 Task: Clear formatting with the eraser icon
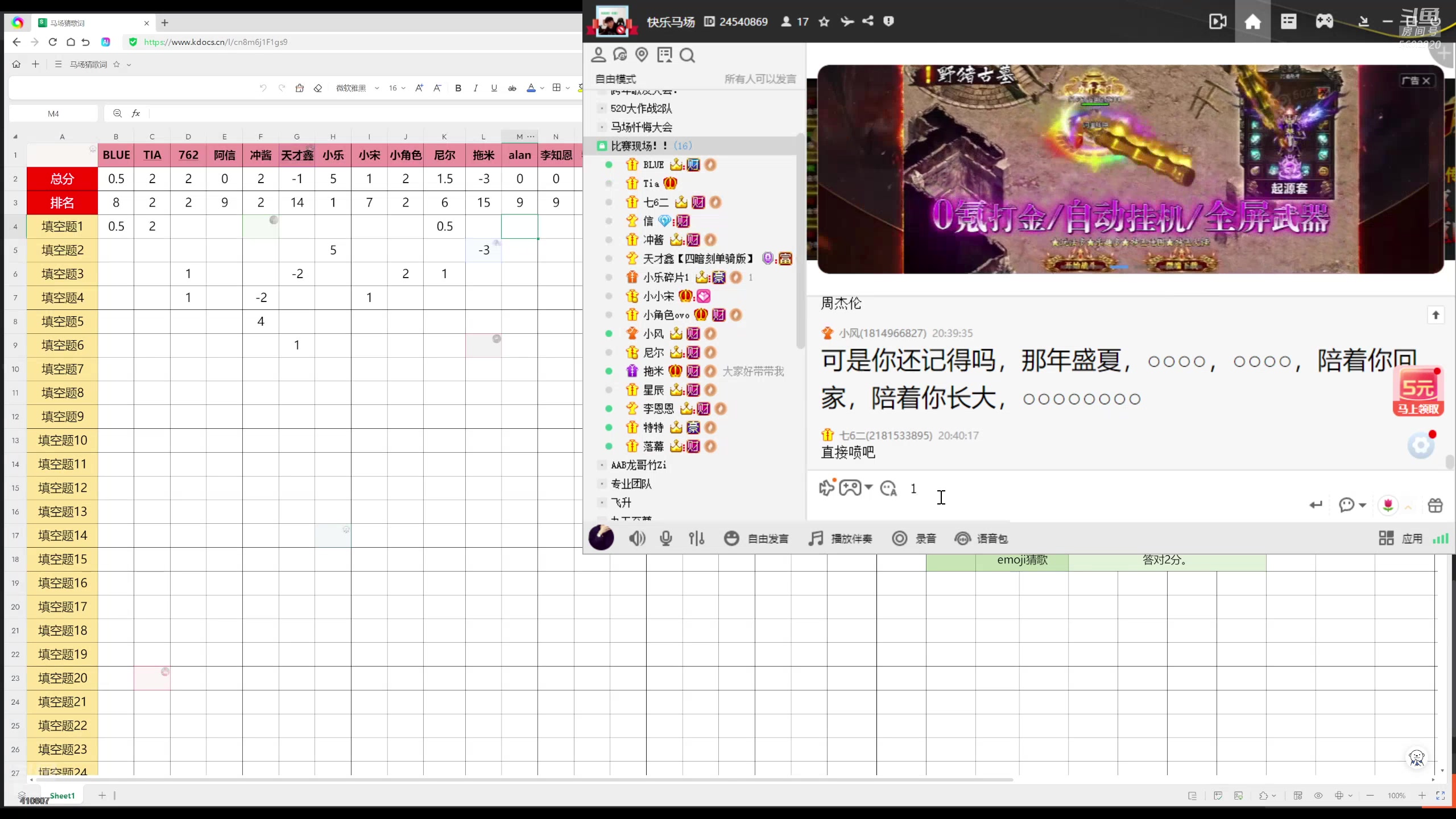pyautogui.click(x=318, y=88)
